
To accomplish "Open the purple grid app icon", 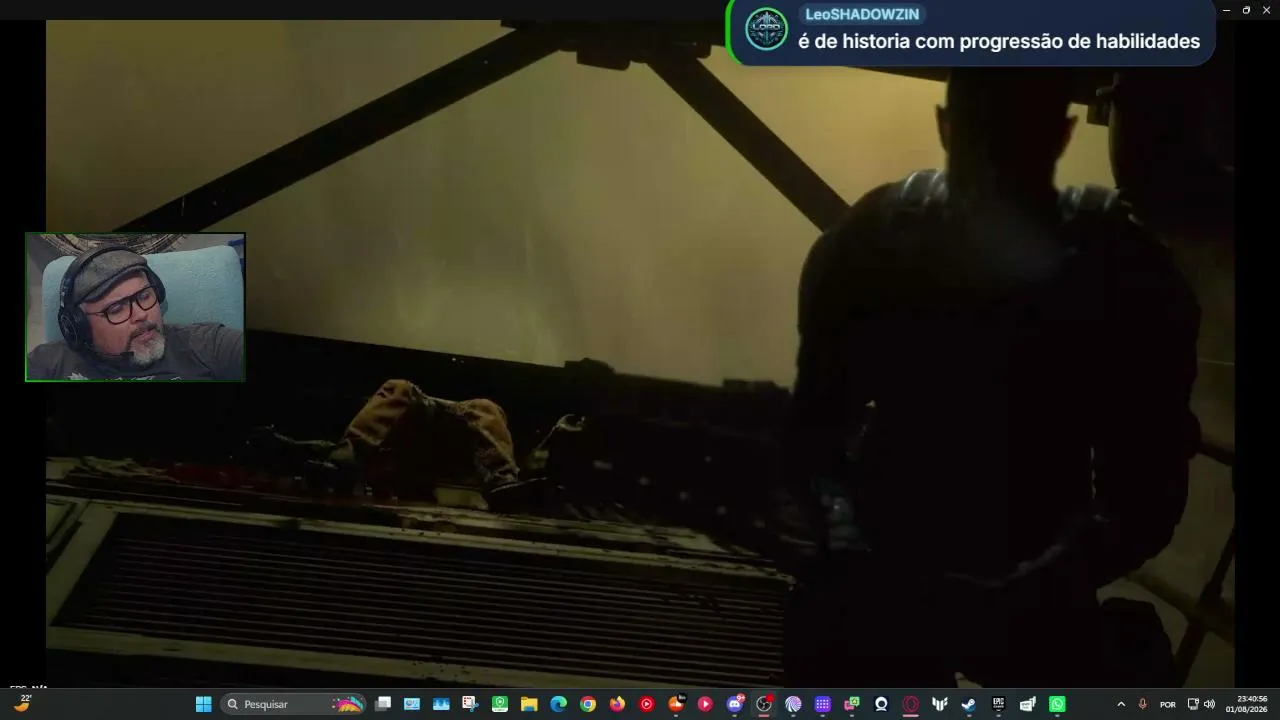I will (822, 704).
